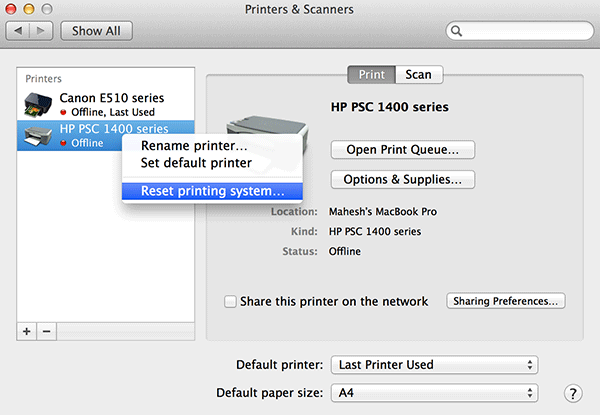The image size is (600, 415).
Task: Click the back navigation arrow
Action: coord(20,31)
